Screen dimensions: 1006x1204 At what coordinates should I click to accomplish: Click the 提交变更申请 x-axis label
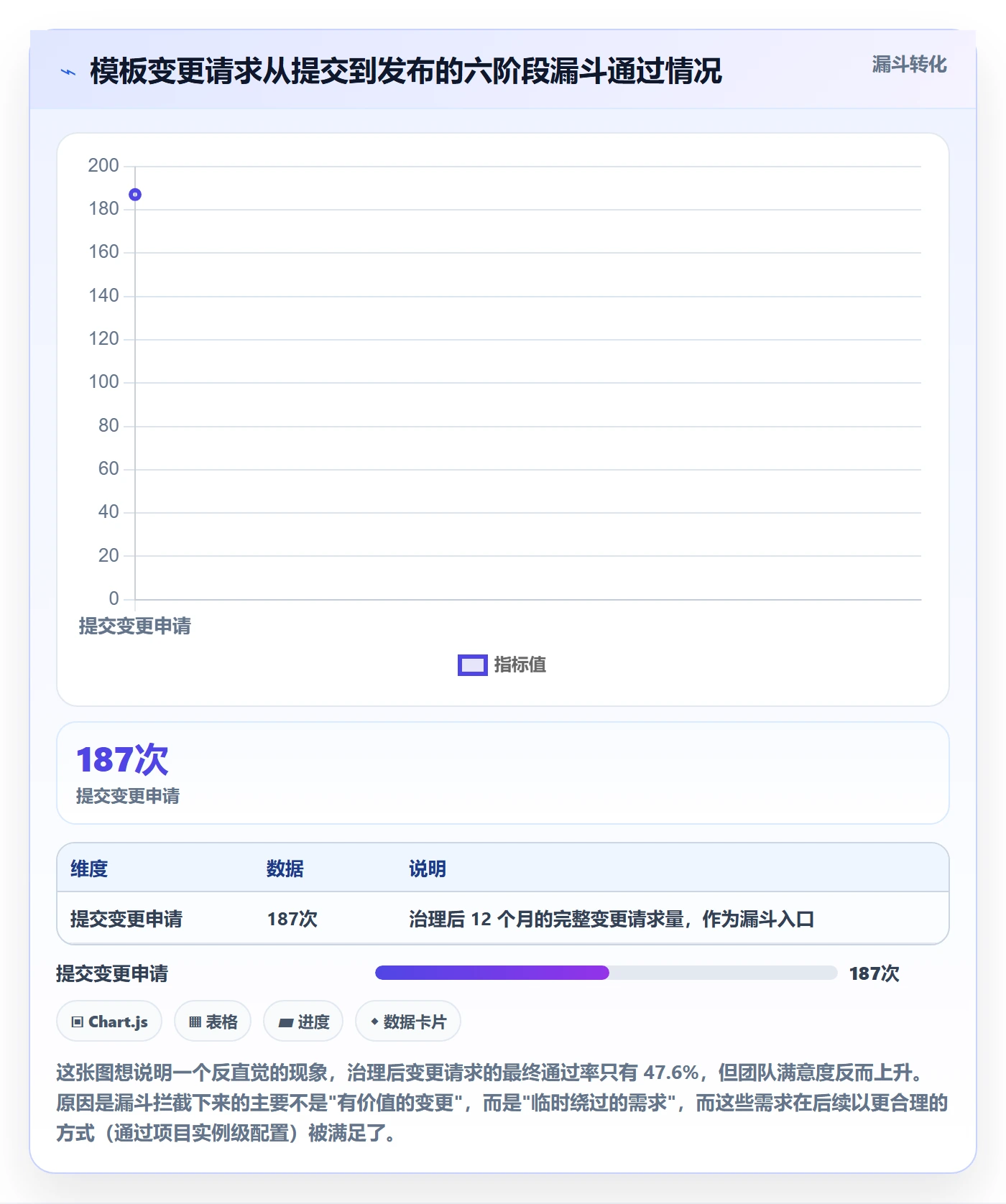coord(135,626)
